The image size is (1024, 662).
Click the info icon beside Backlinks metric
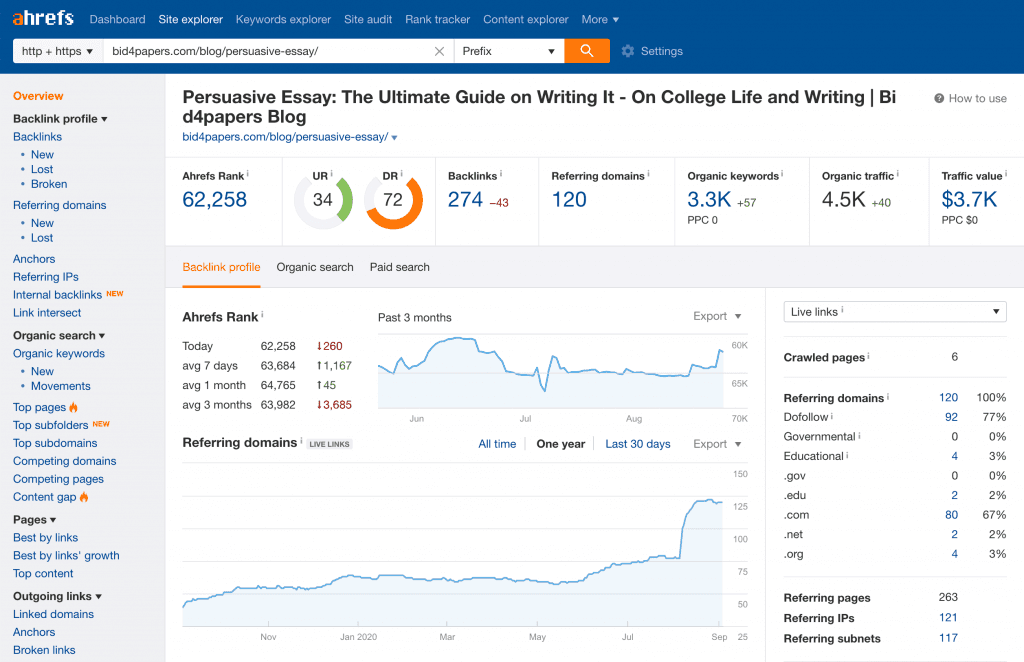coord(501,174)
